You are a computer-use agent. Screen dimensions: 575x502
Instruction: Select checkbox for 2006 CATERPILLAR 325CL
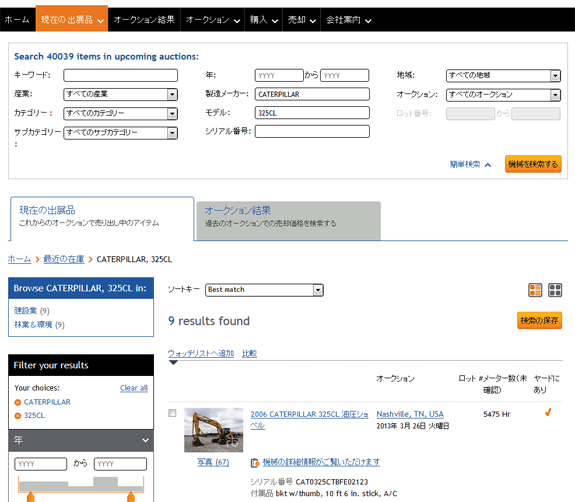point(172,413)
